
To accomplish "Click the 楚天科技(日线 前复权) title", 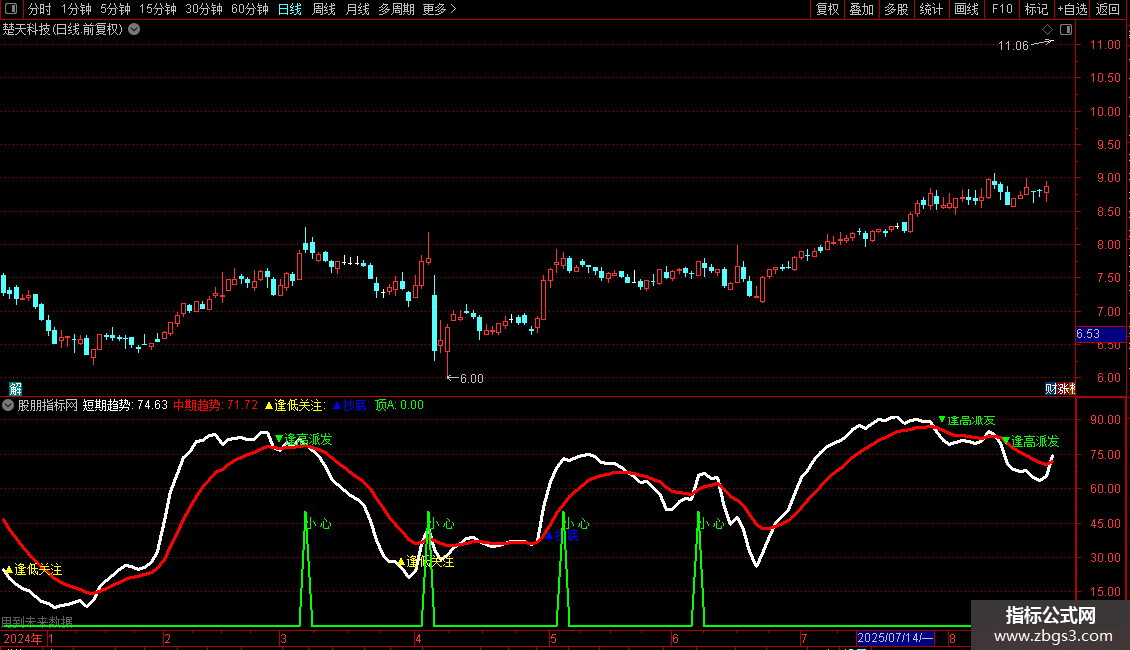I will 63,30.
